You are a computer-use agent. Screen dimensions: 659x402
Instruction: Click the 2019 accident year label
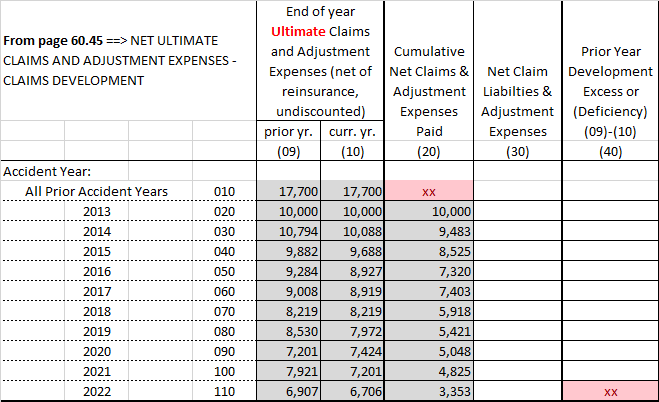pyautogui.click(x=97, y=331)
